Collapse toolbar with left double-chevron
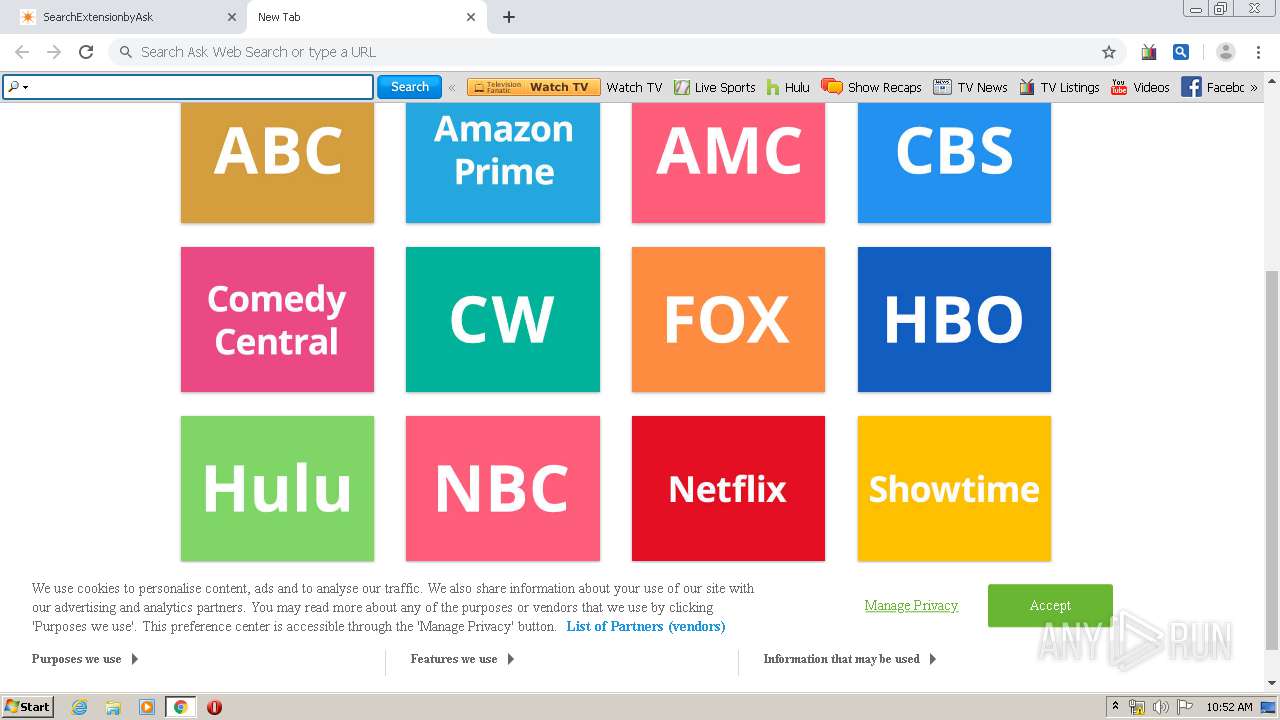The height and width of the screenshot is (720, 1280). pos(452,87)
